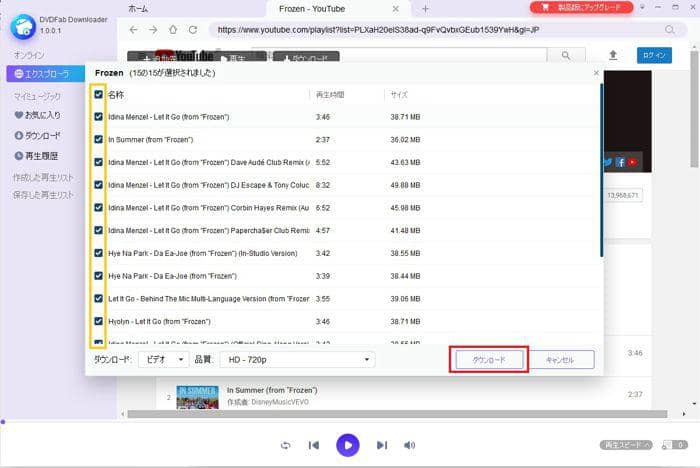Click the サイズ column header
This screenshot has width=700, height=468.
399,95
